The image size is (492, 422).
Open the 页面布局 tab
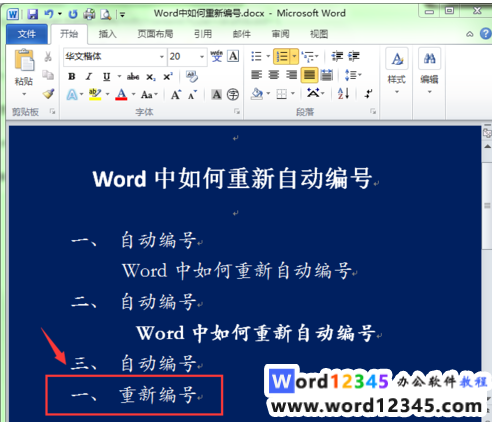click(x=155, y=34)
